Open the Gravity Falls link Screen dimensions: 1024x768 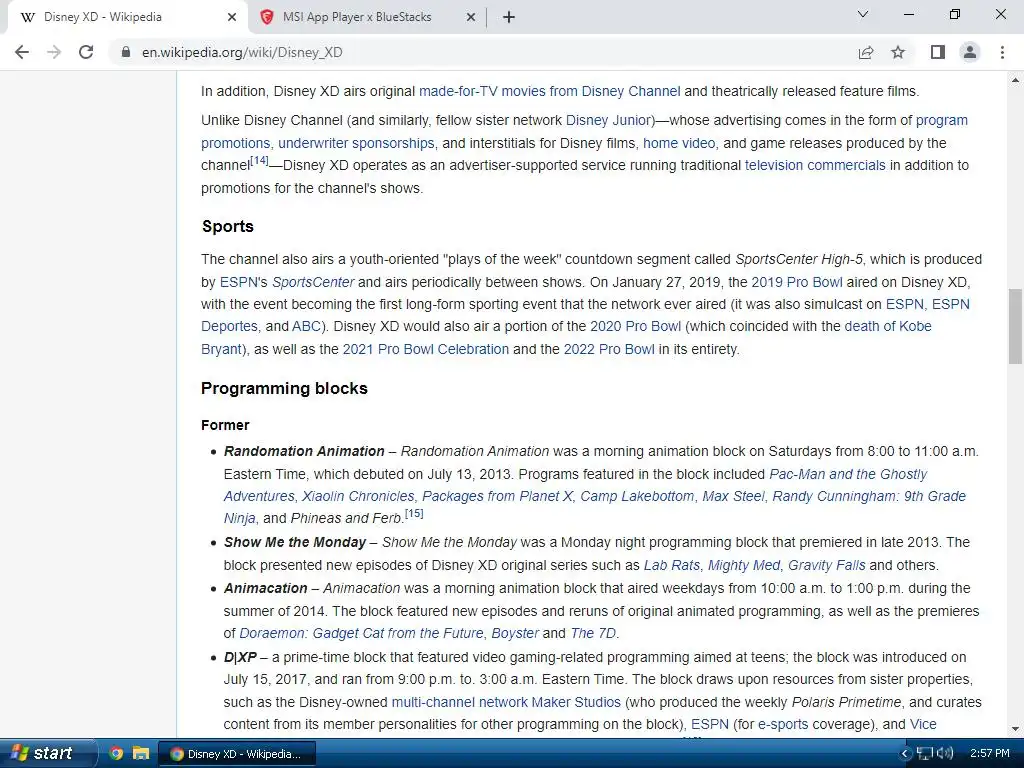[x=826, y=565]
